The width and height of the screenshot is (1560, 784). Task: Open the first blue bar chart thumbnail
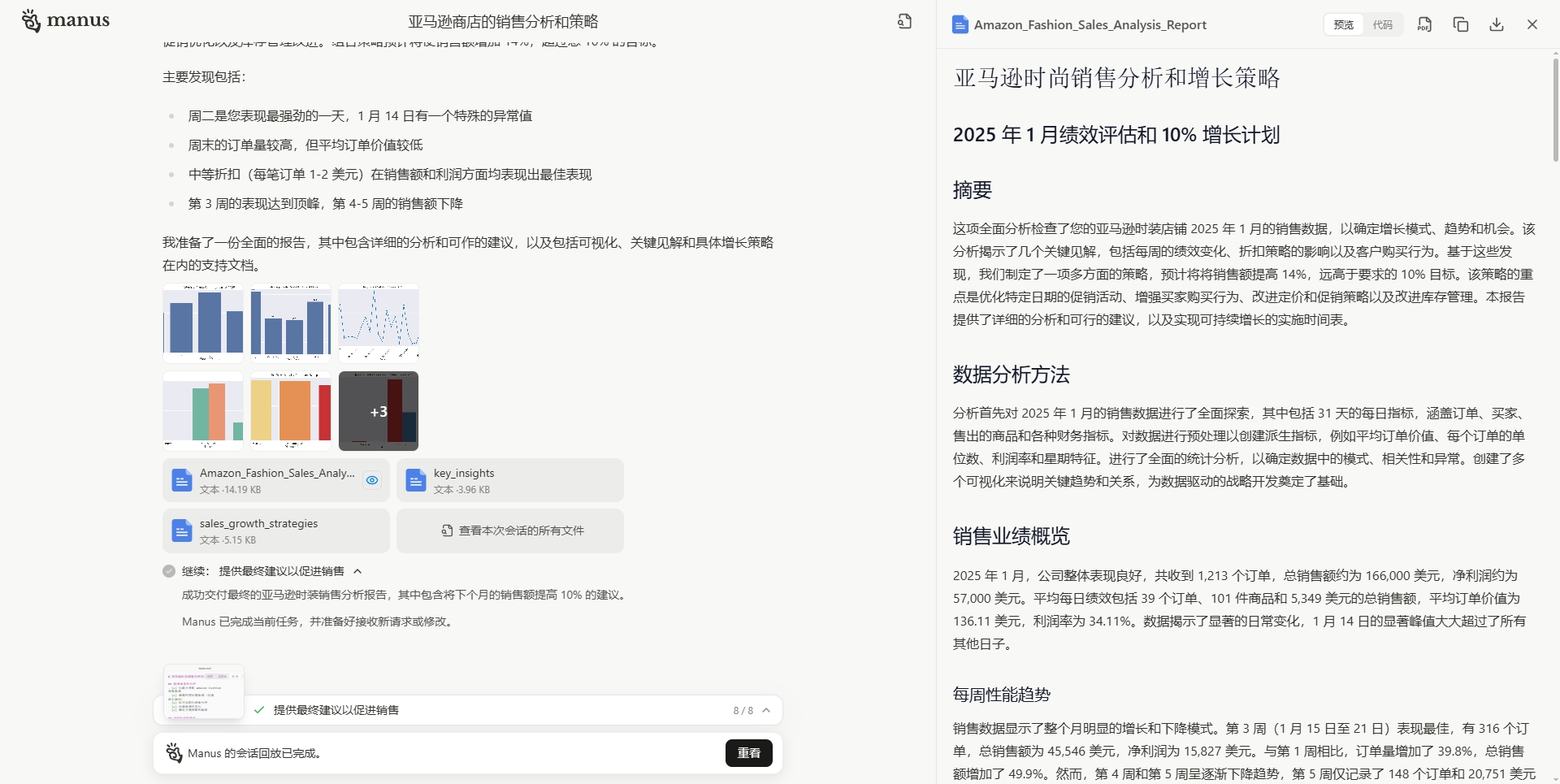[203, 323]
